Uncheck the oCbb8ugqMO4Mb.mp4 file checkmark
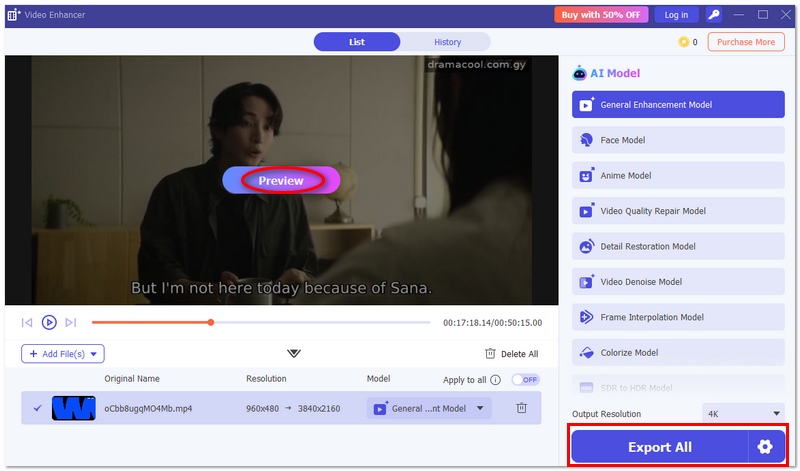800x471 pixels. (x=37, y=408)
